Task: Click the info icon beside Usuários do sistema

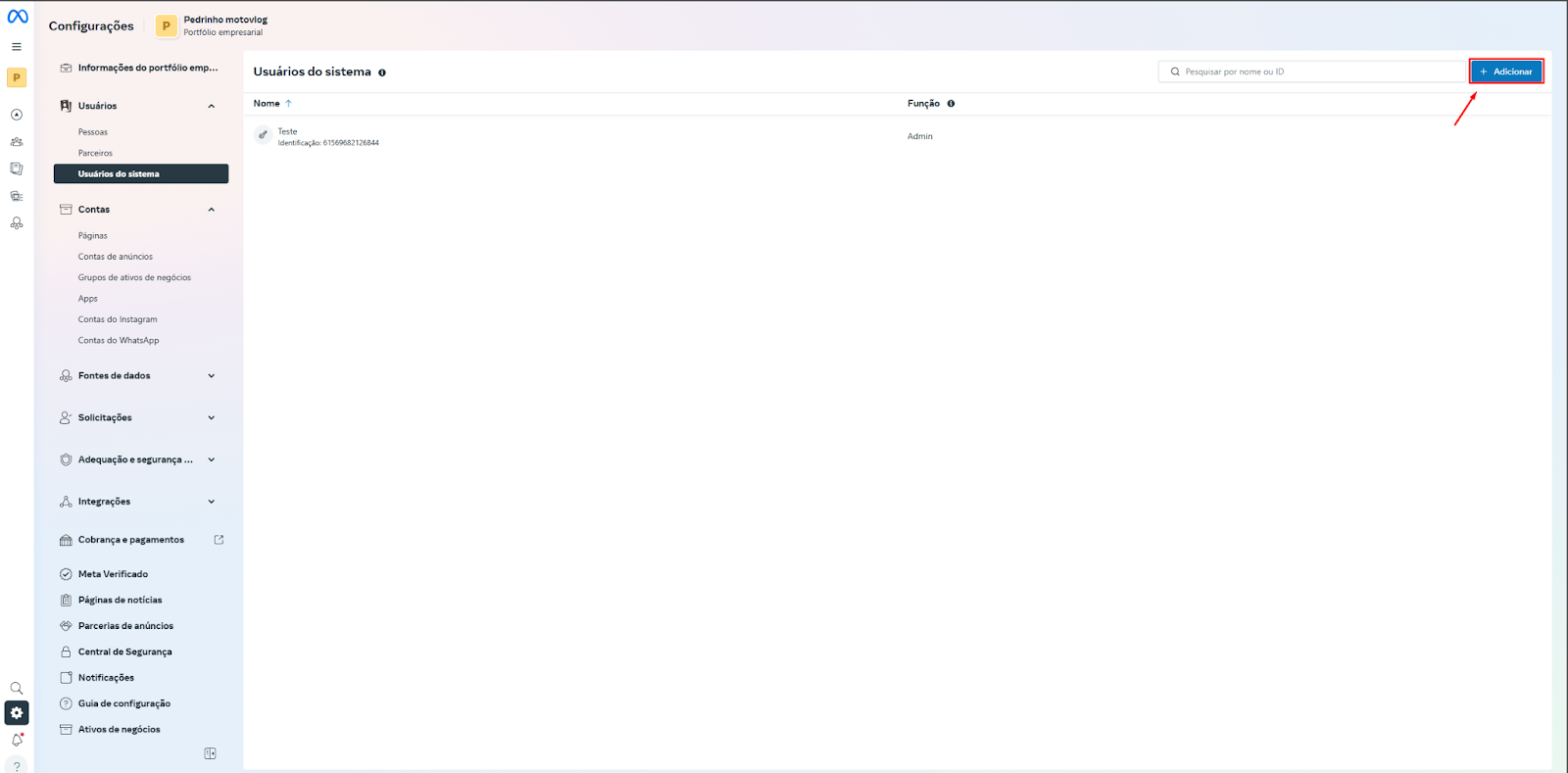Action: [382, 72]
